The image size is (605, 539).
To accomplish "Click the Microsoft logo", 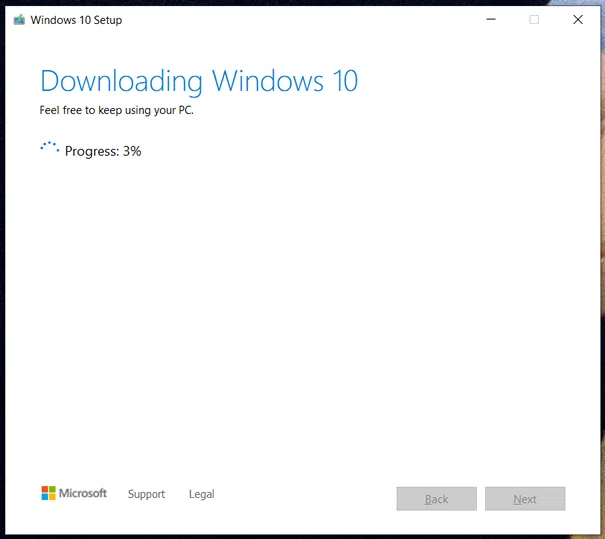I will tap(74, 493).
